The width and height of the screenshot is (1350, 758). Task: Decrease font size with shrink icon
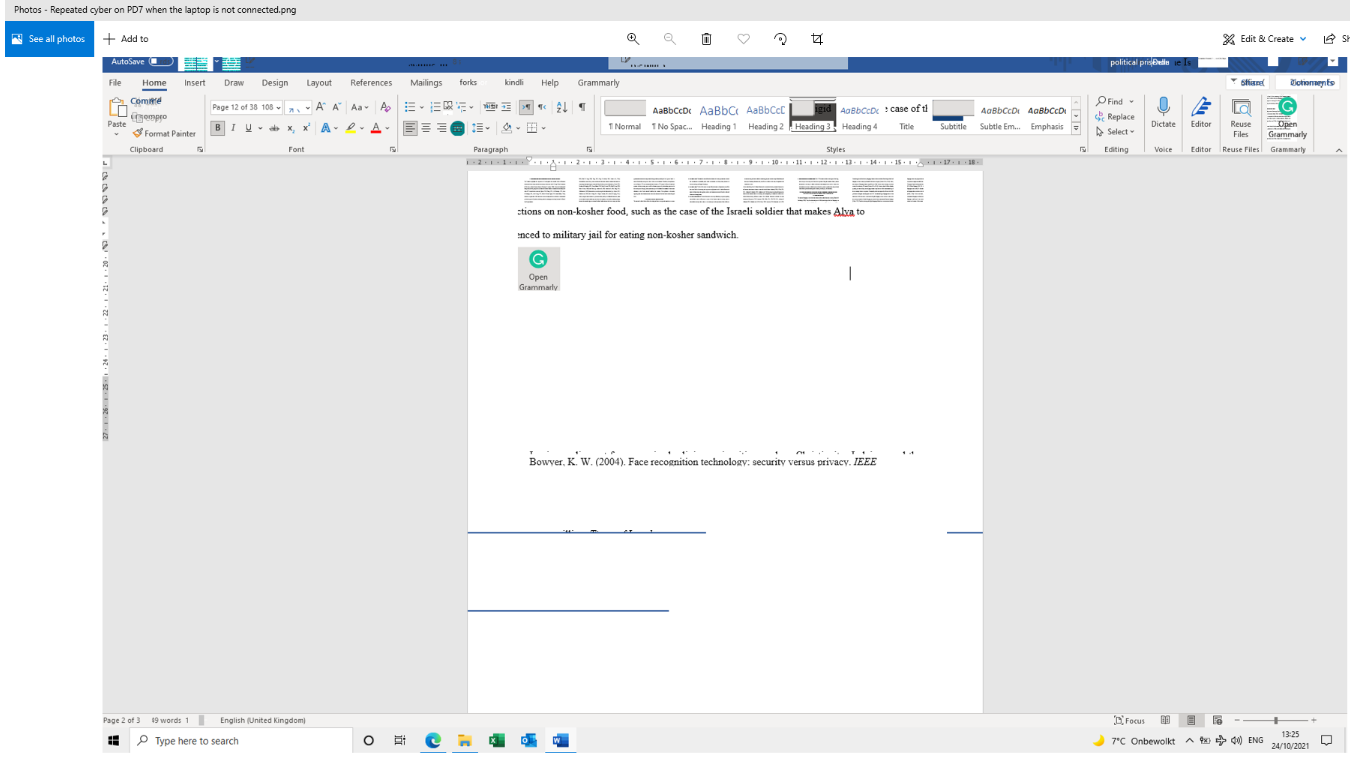coord(337,107)
